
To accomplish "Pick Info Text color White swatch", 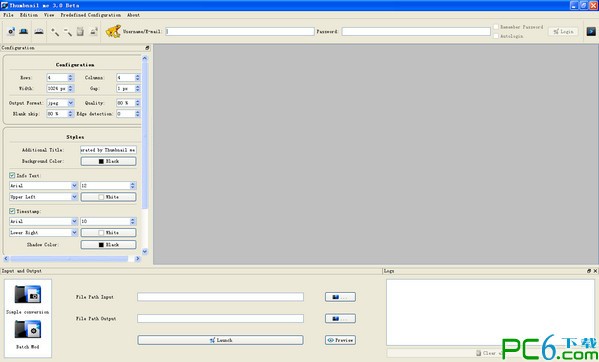I will 108,197.
